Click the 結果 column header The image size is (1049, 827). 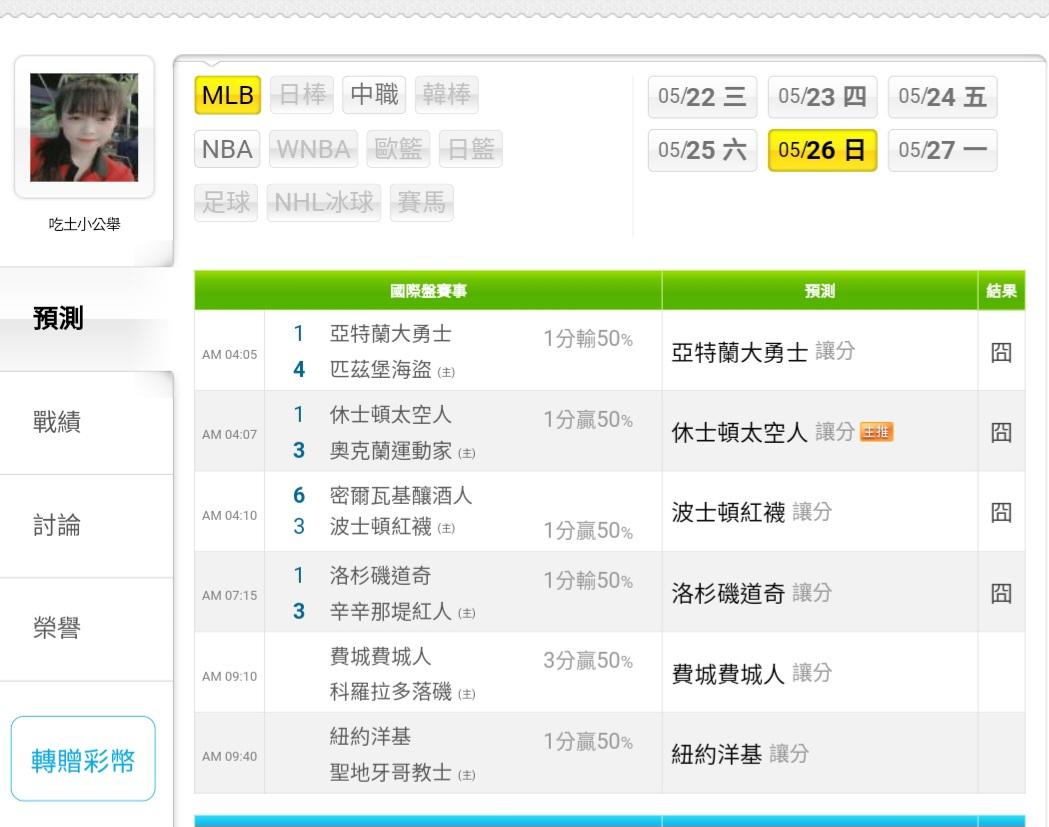[1002, 290]
